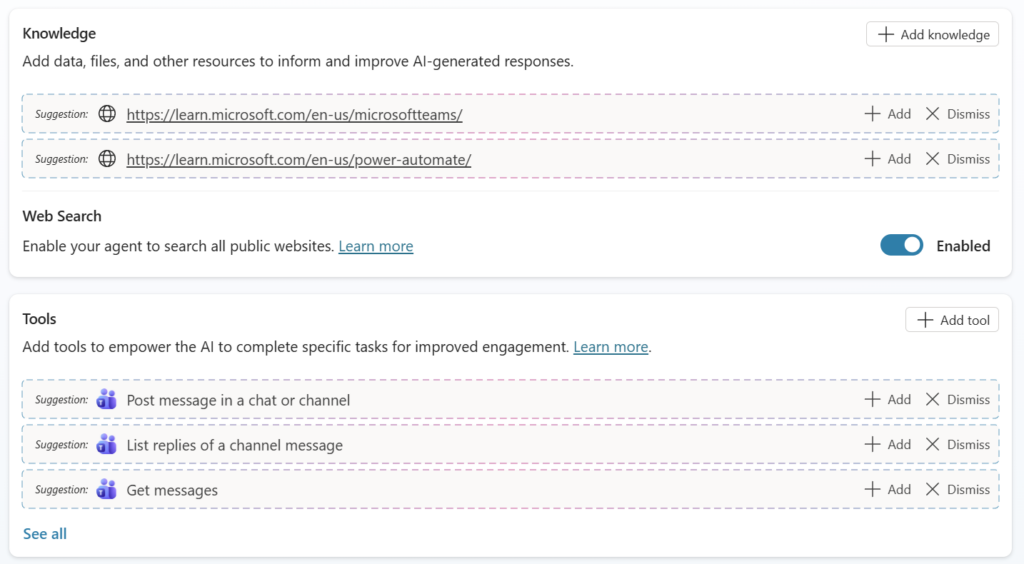Click the Knowledge section heading
Screen dimensions: 1024x564
(59, 33)
